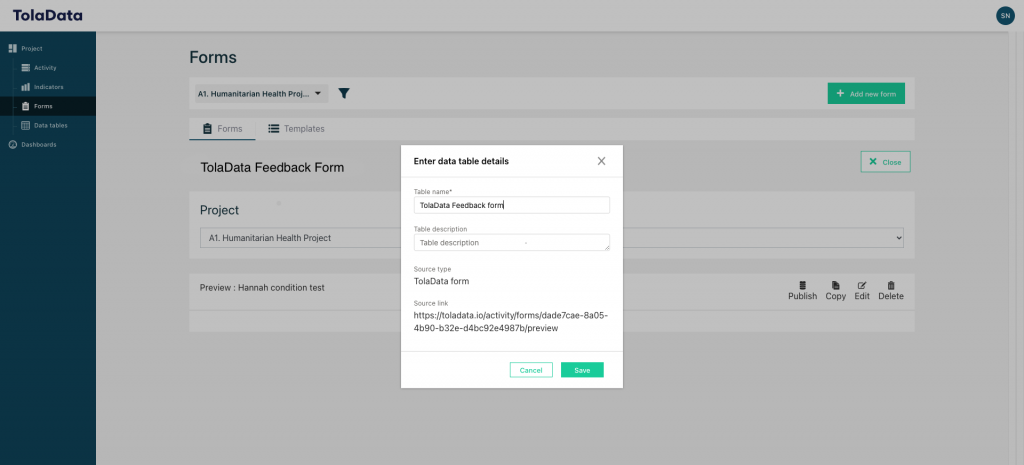Image resolution: width=1024 pixels, height=465 pixels.
Task: Click the Forms page heading
Action: [213, 57]
